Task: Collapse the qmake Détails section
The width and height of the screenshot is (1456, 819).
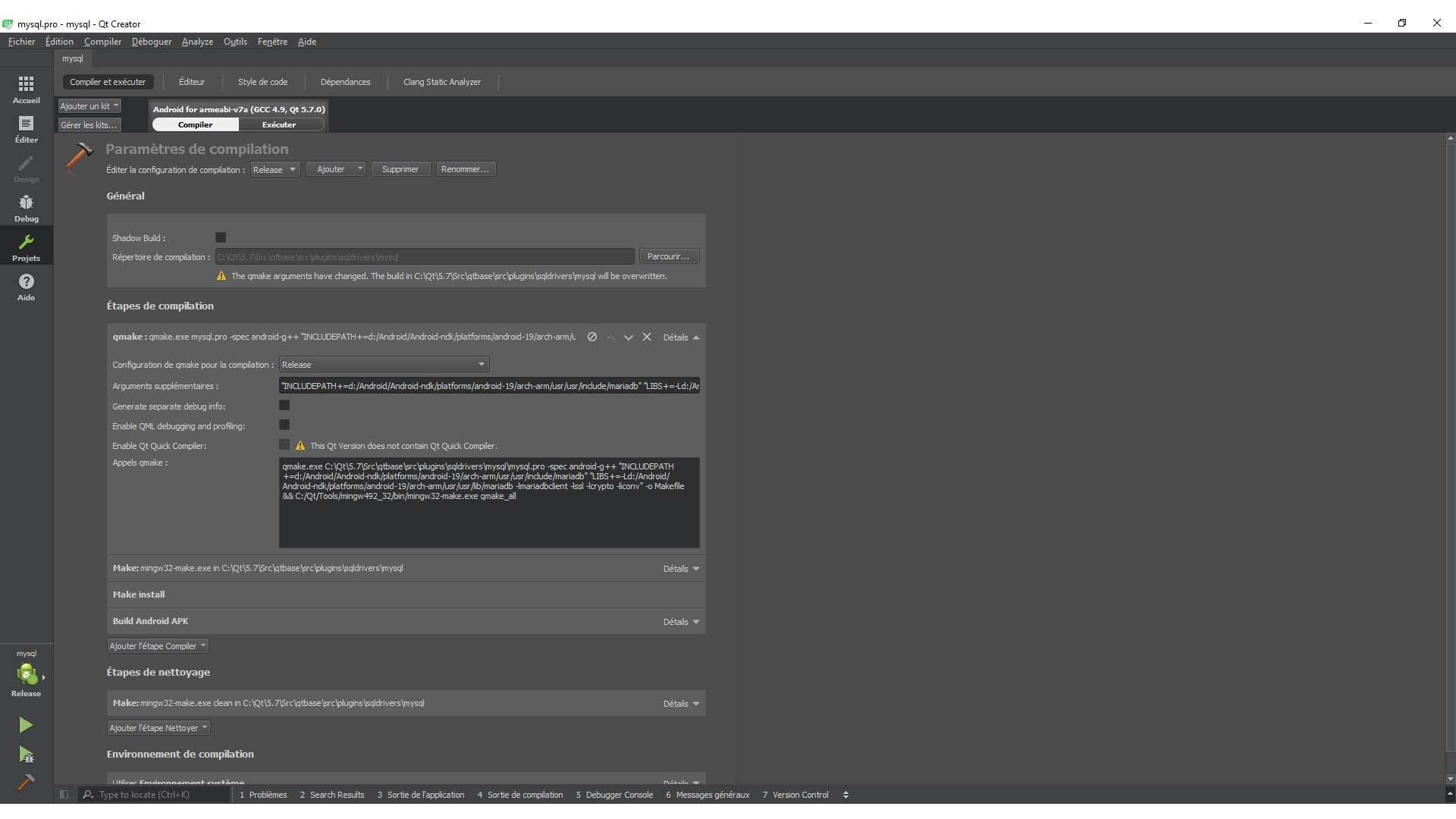Action: [681, 337]
